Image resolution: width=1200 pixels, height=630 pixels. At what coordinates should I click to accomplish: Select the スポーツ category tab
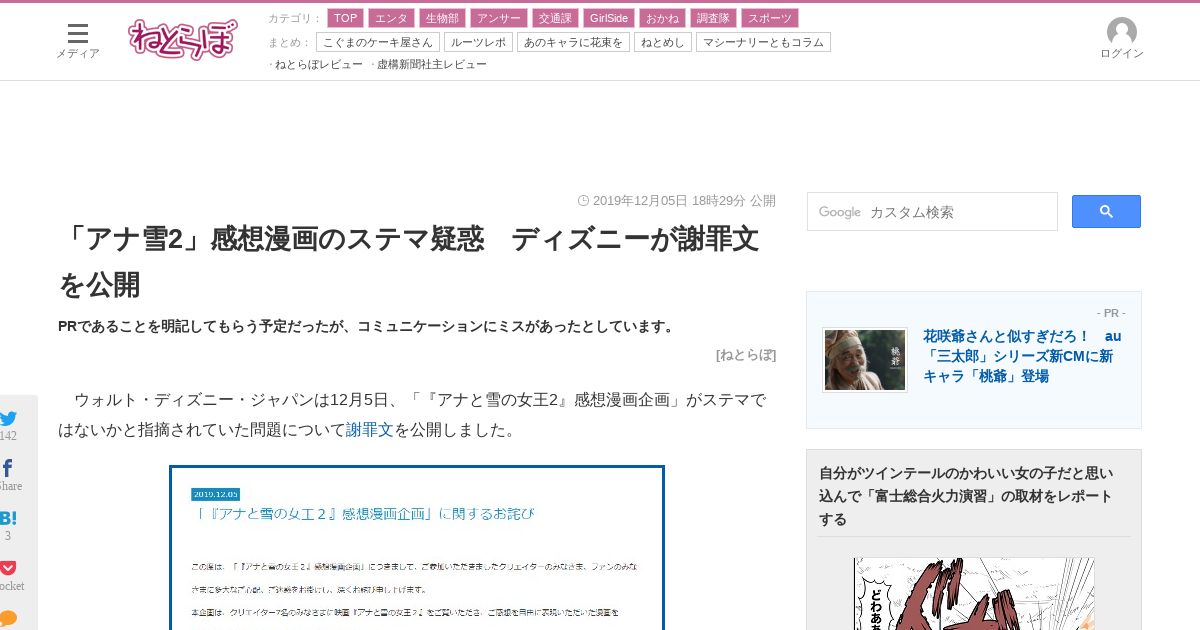click(770, 18)
